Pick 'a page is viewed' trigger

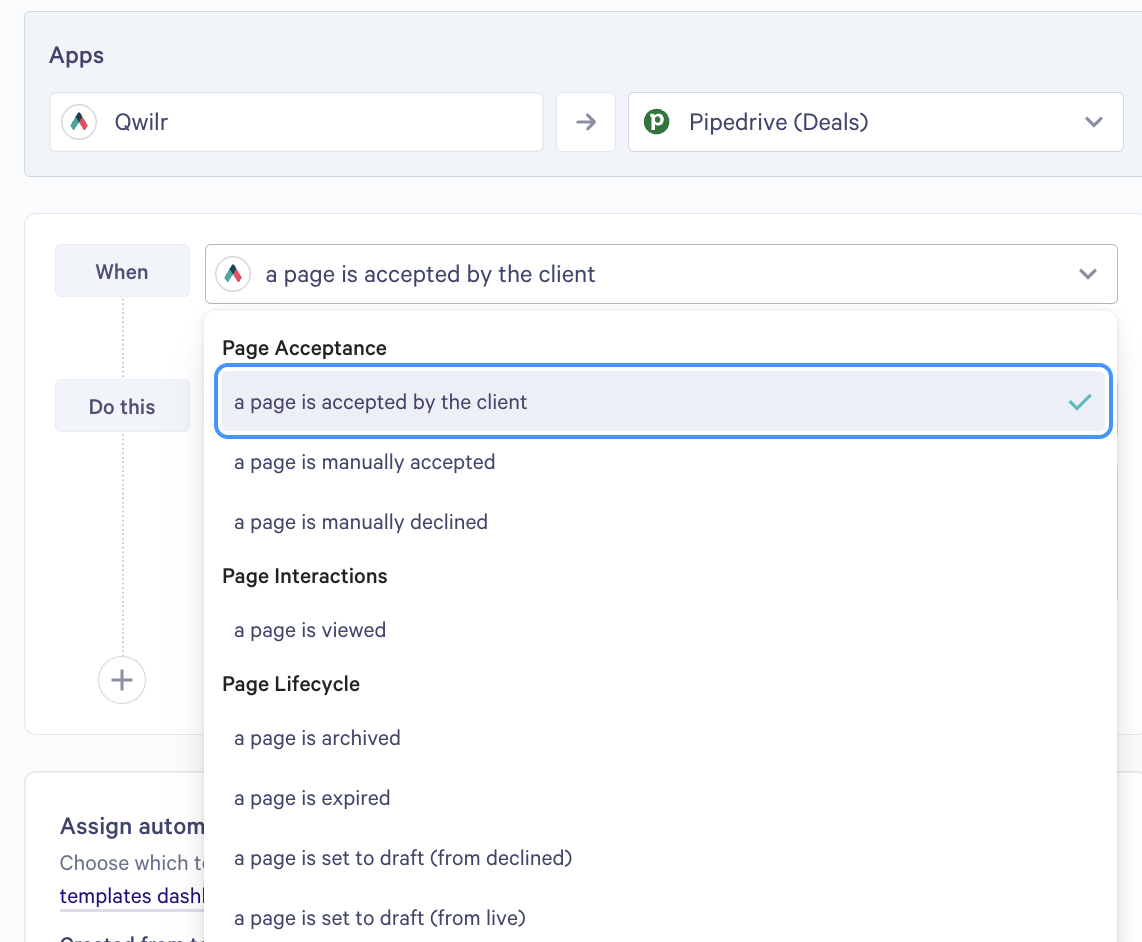661,629
